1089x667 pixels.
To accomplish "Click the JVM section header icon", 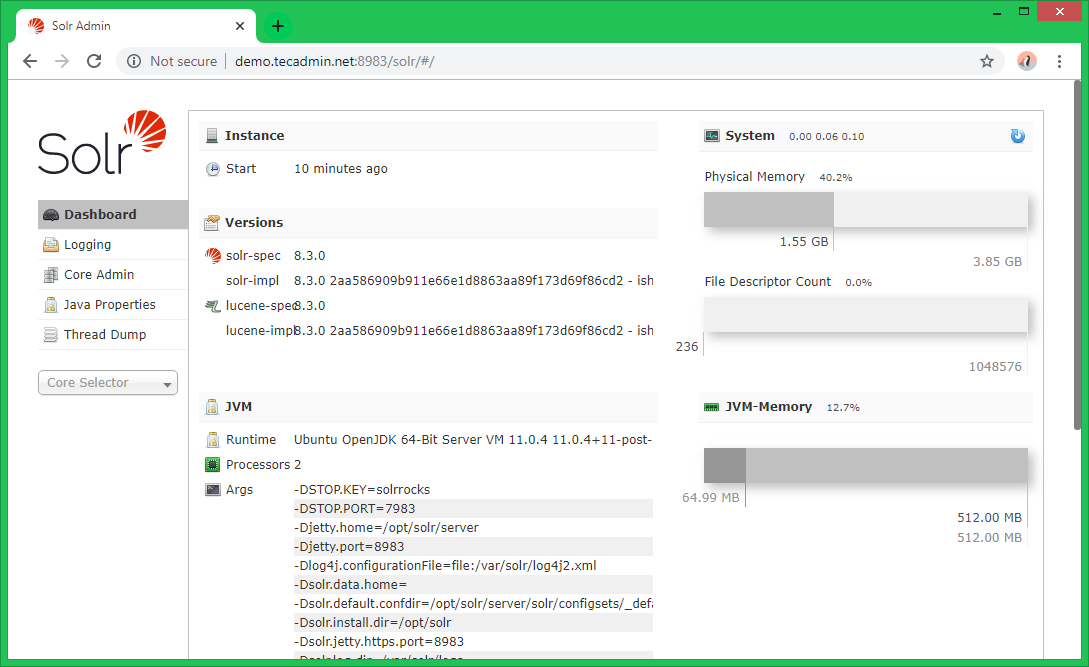I will click(x=212, y=407).
